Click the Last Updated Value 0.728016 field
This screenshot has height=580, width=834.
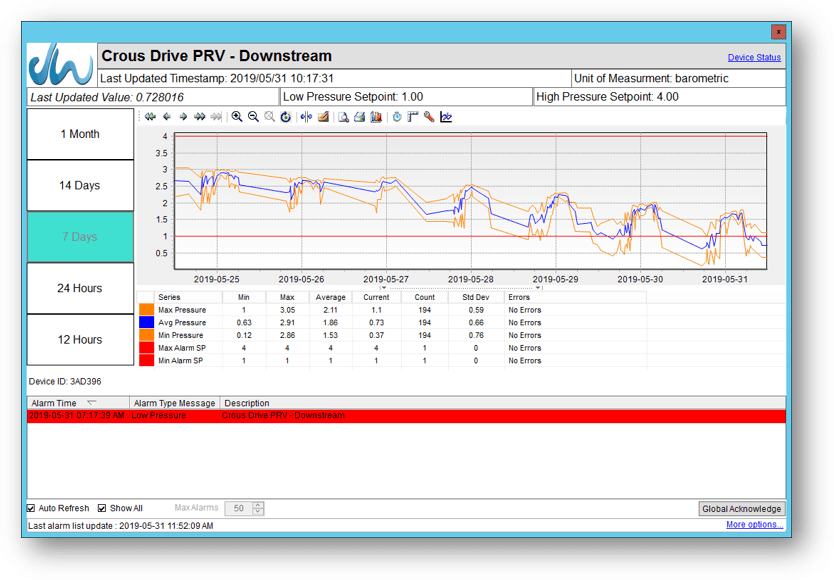click(153, 97)
